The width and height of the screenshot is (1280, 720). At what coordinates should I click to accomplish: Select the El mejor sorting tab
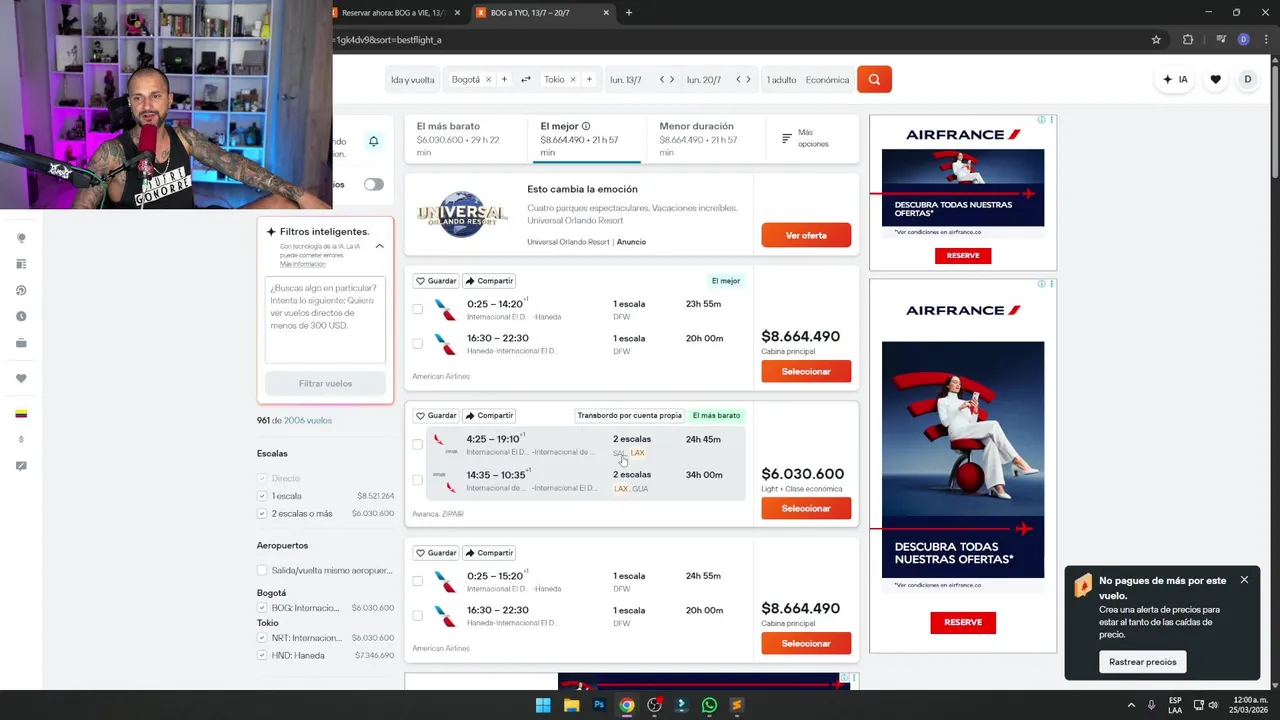tap(585, 139)
